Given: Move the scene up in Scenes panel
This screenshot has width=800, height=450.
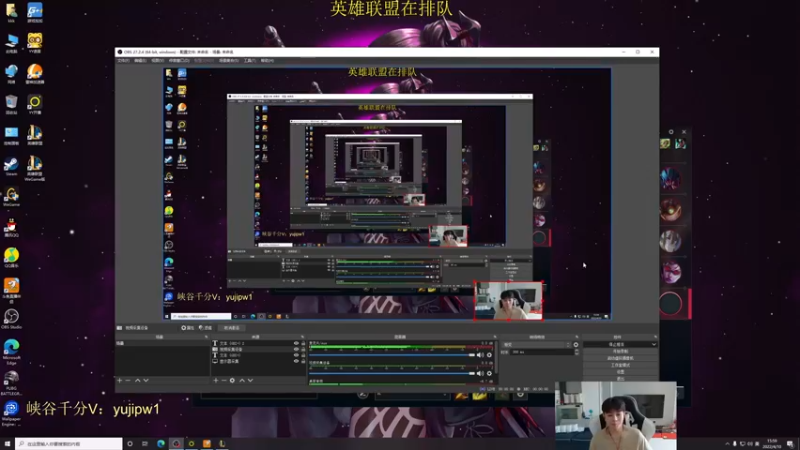Looking at the screenshot, I should tap(137, 381).
